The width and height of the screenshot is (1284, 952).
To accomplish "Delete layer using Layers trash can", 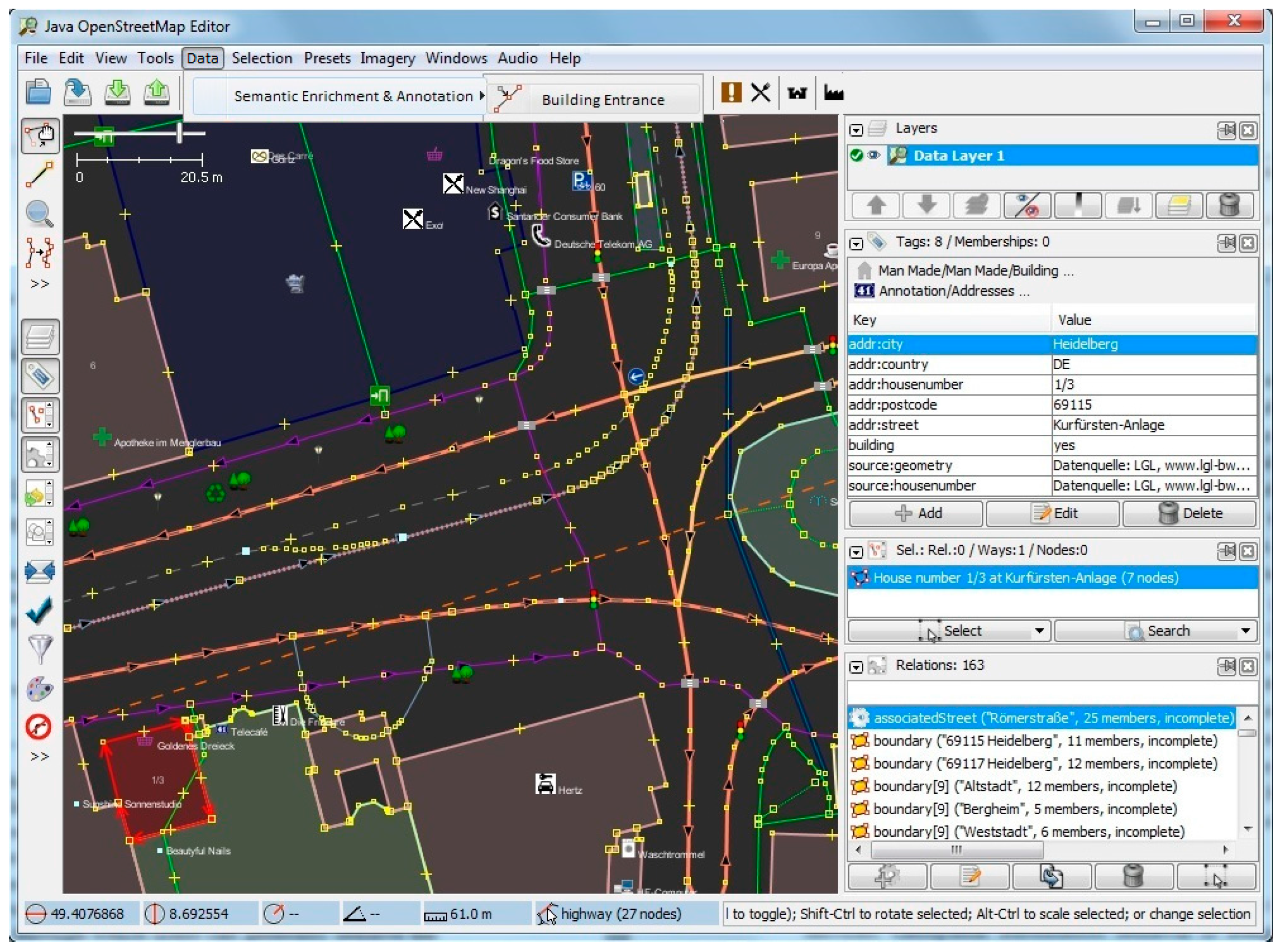I will (x=1229, y=205).
